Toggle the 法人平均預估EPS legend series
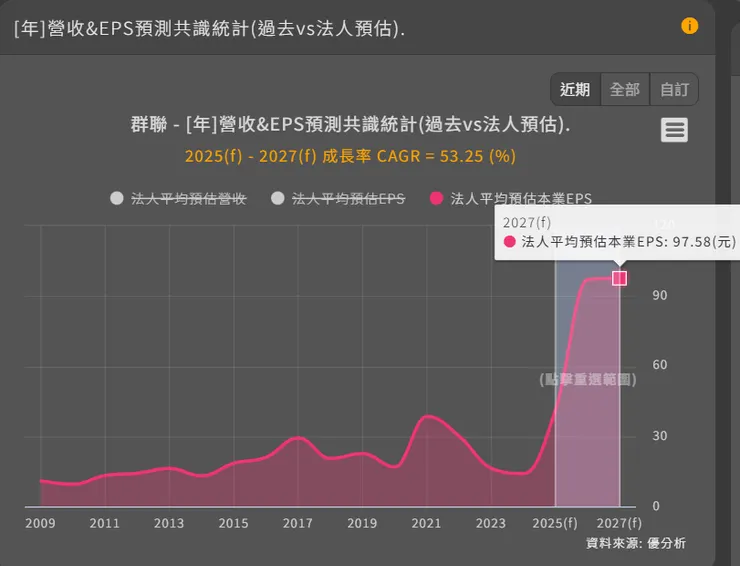This screenshot has width=740, height=566. (x=338, y=199)
